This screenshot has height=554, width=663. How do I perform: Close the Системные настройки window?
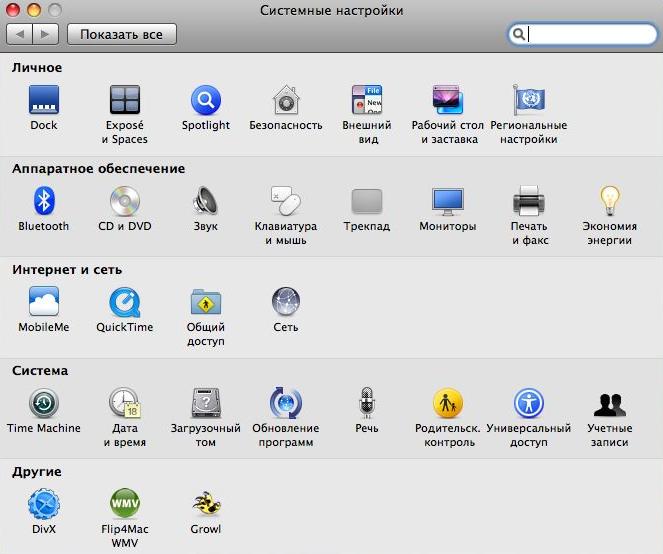pyautogui.click(x=13, y=10)
